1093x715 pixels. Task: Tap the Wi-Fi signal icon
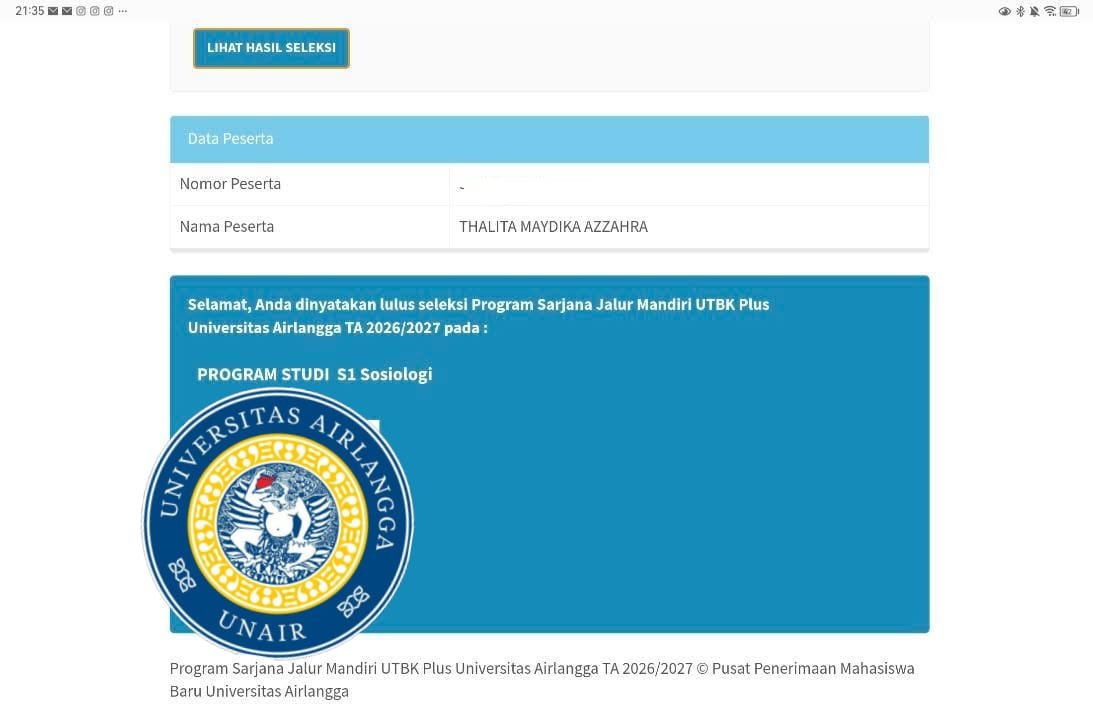click(1050, 11)
